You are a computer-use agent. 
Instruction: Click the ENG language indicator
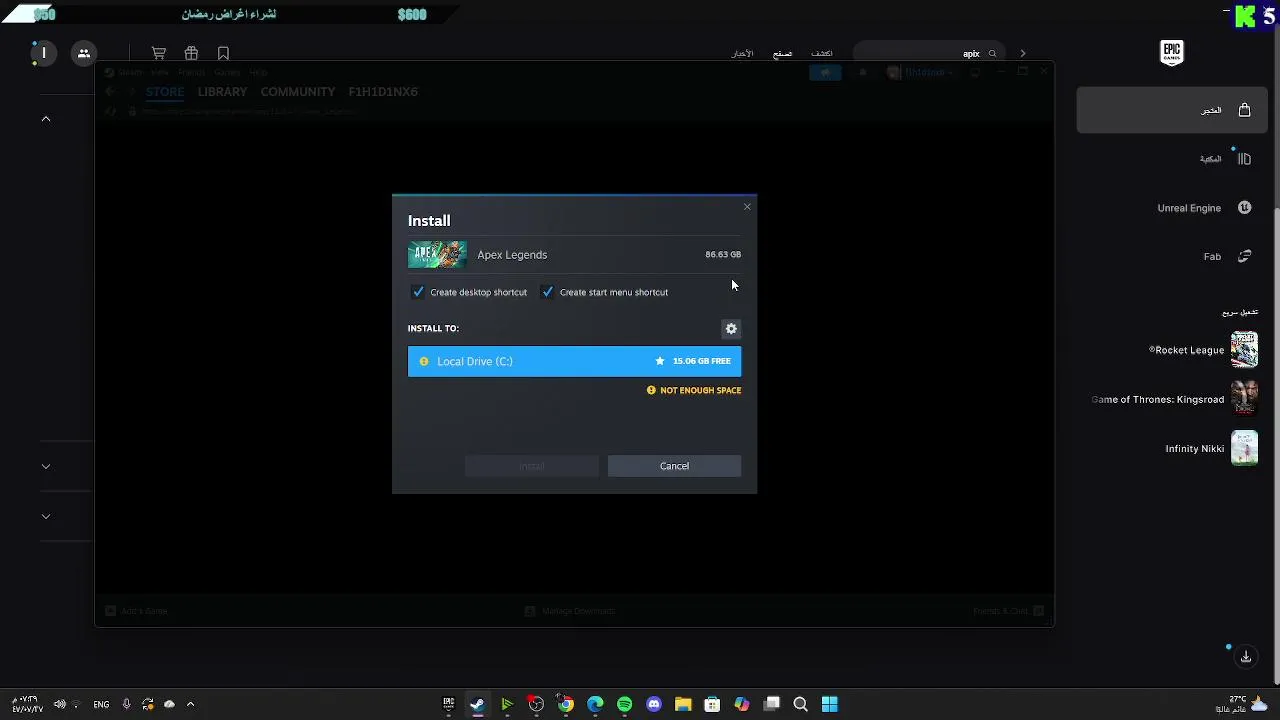click(101, 705)
